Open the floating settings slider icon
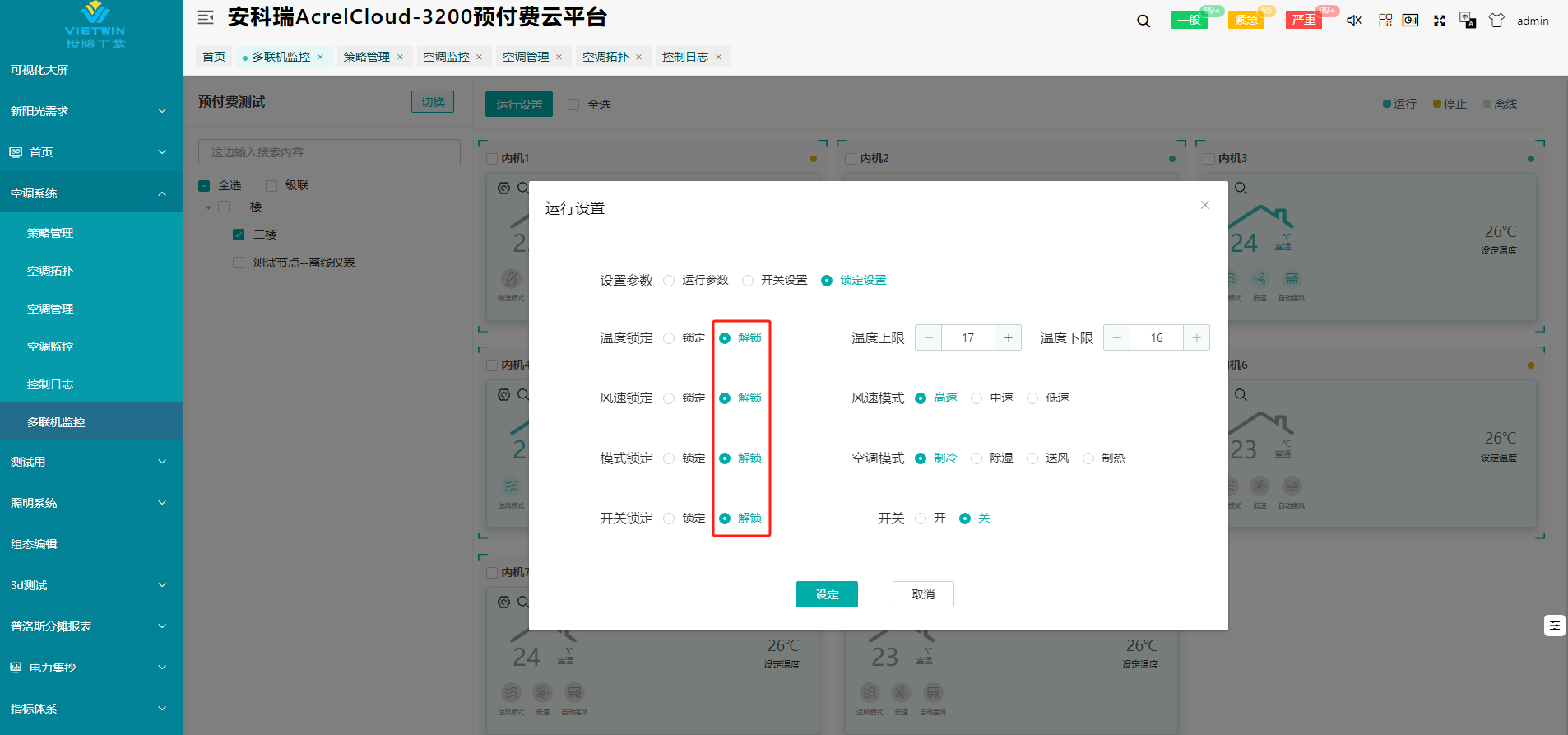The width and height of the screenshot is (1568, 735). 1555,626
